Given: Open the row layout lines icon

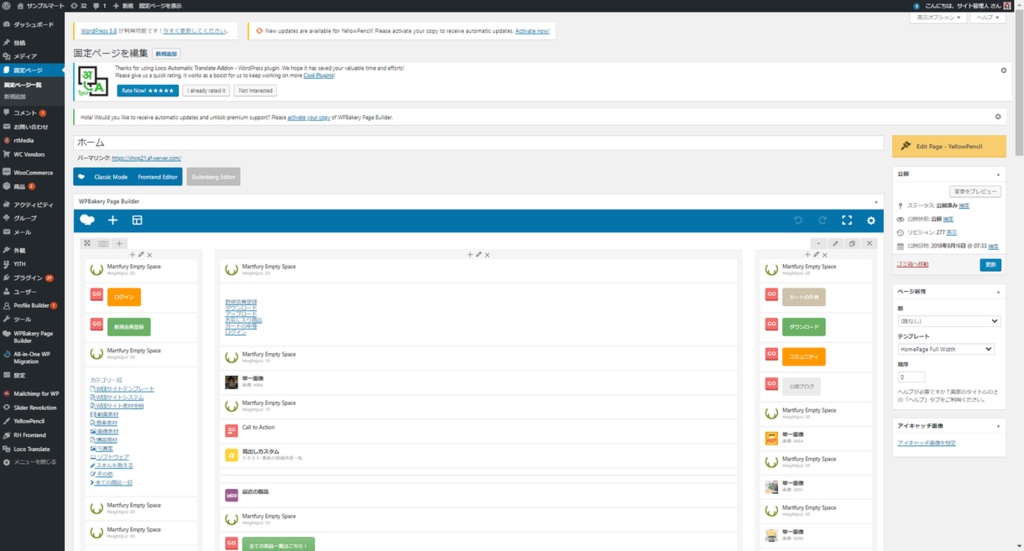Looking at the screenshot, I should pyautogui.click(x=103, y=244).
